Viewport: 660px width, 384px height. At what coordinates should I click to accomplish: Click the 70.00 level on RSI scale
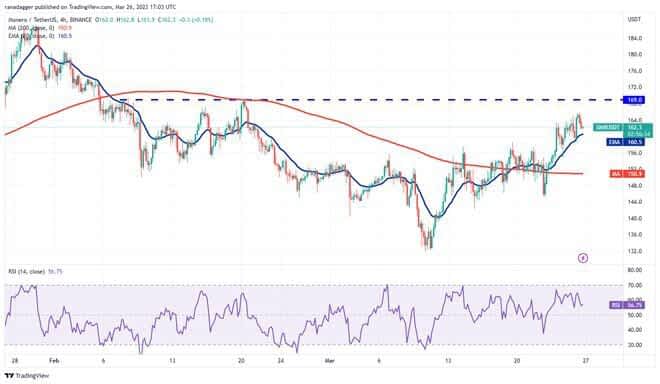(634, 285)
